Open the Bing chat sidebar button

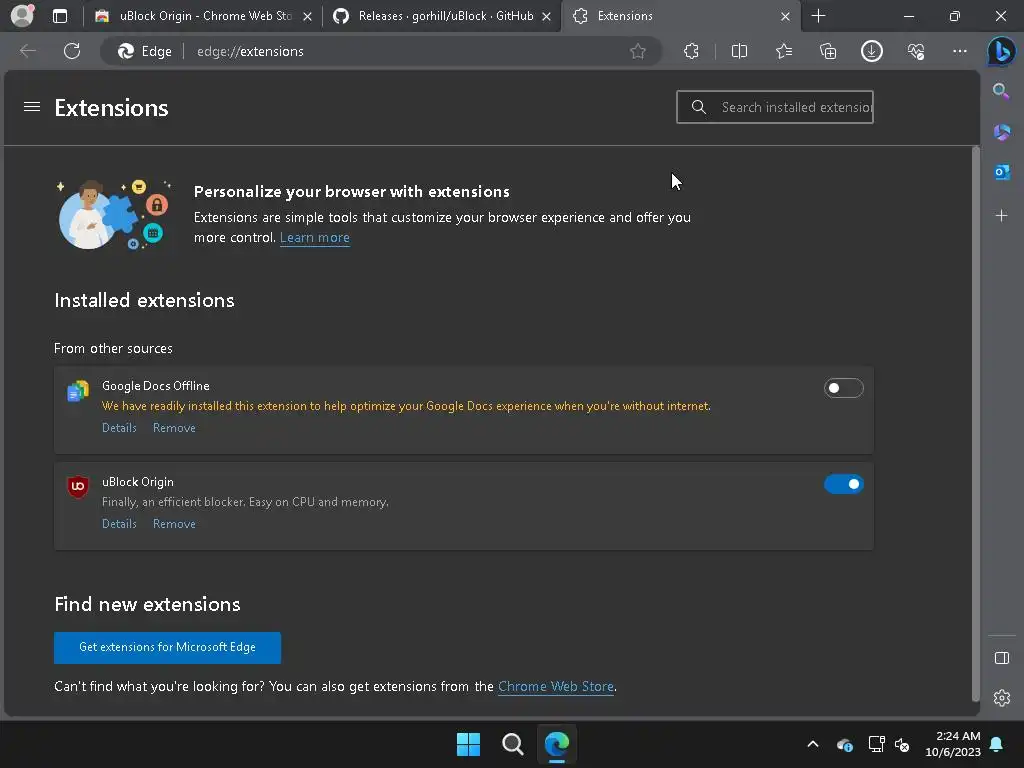coord(1001,52)
